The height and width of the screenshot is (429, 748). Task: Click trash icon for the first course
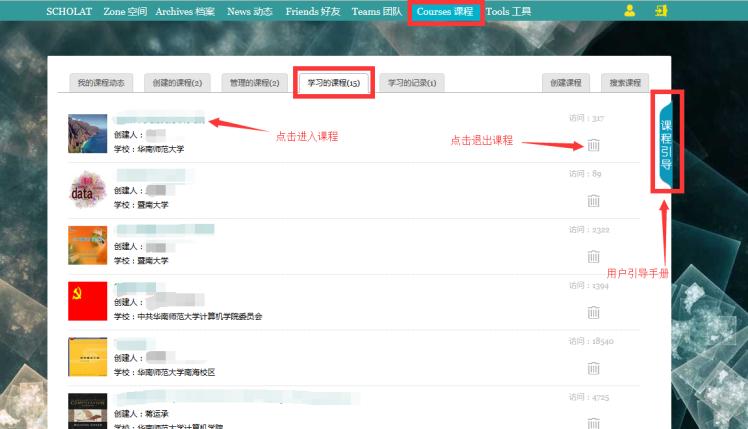tap(594, 145)
